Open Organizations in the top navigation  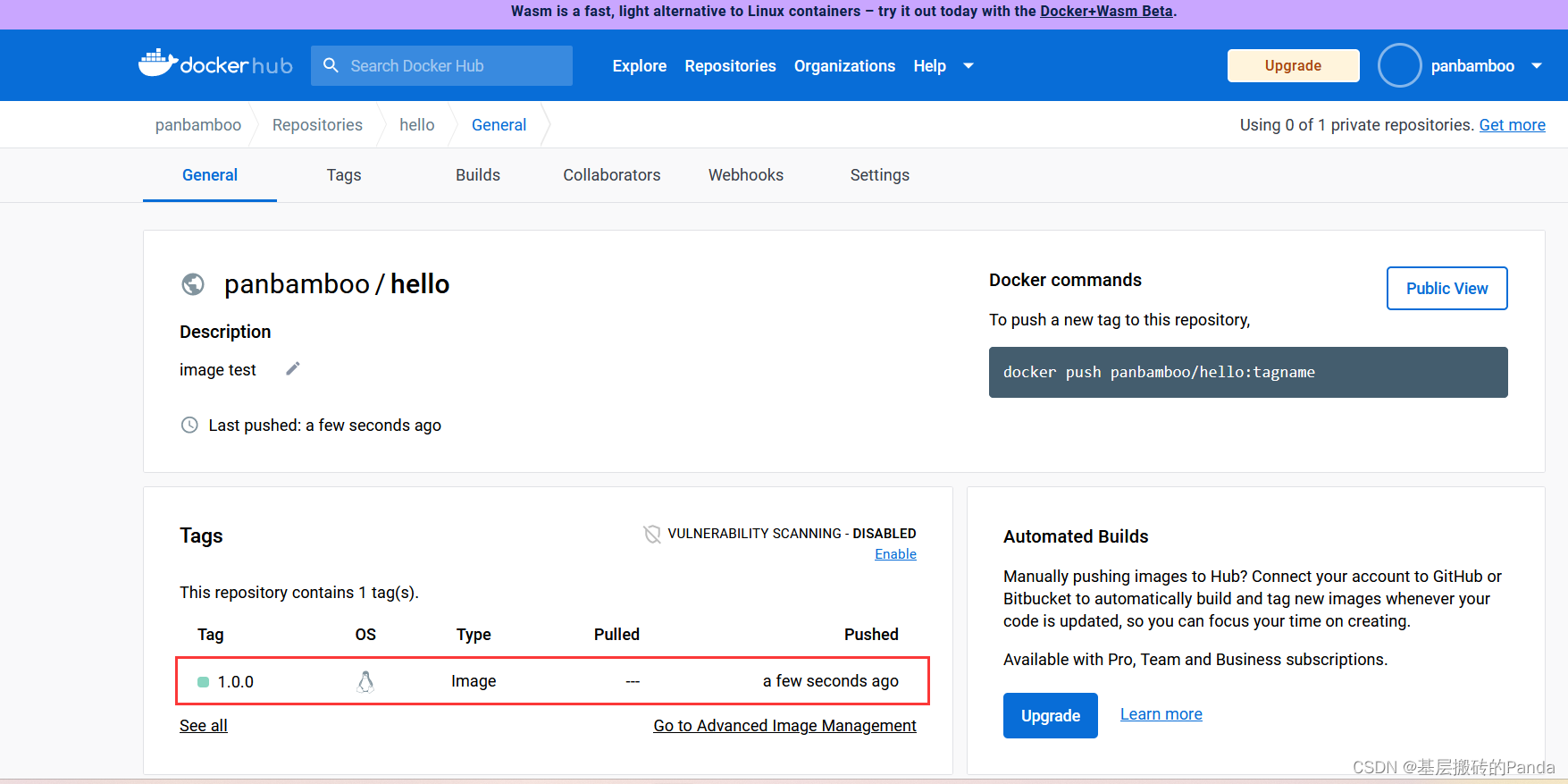tap(844, 66)
